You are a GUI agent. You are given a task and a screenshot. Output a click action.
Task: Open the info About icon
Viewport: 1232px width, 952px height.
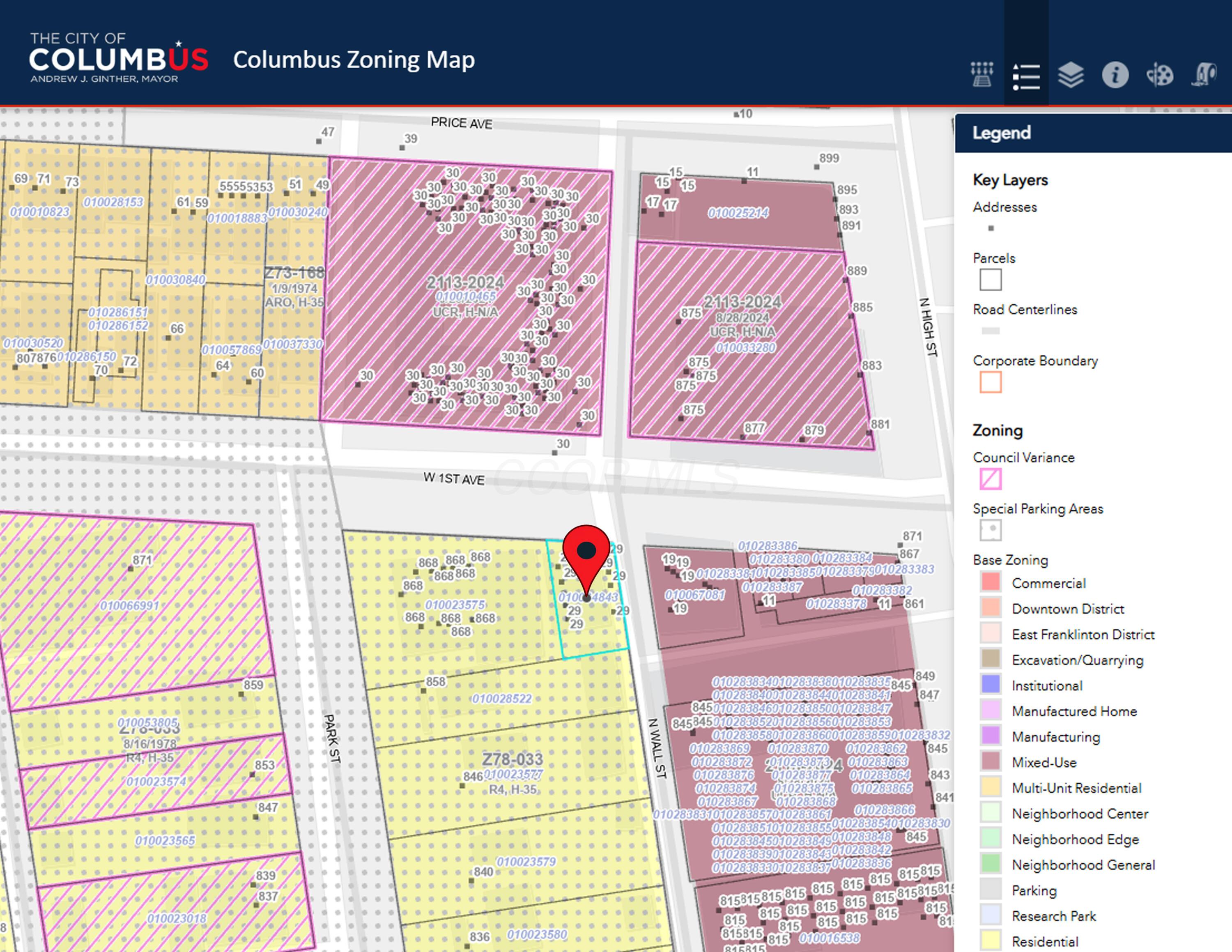1115,75
